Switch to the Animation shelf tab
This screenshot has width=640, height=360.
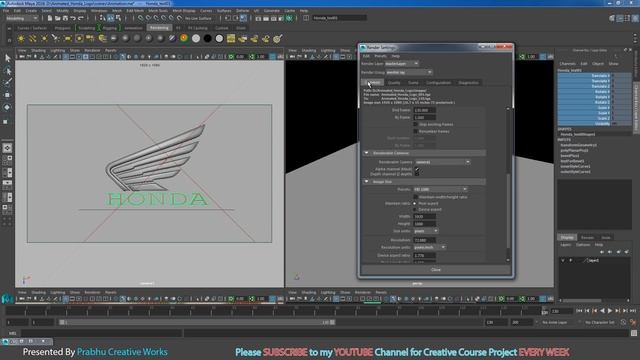tap(133, 28)
